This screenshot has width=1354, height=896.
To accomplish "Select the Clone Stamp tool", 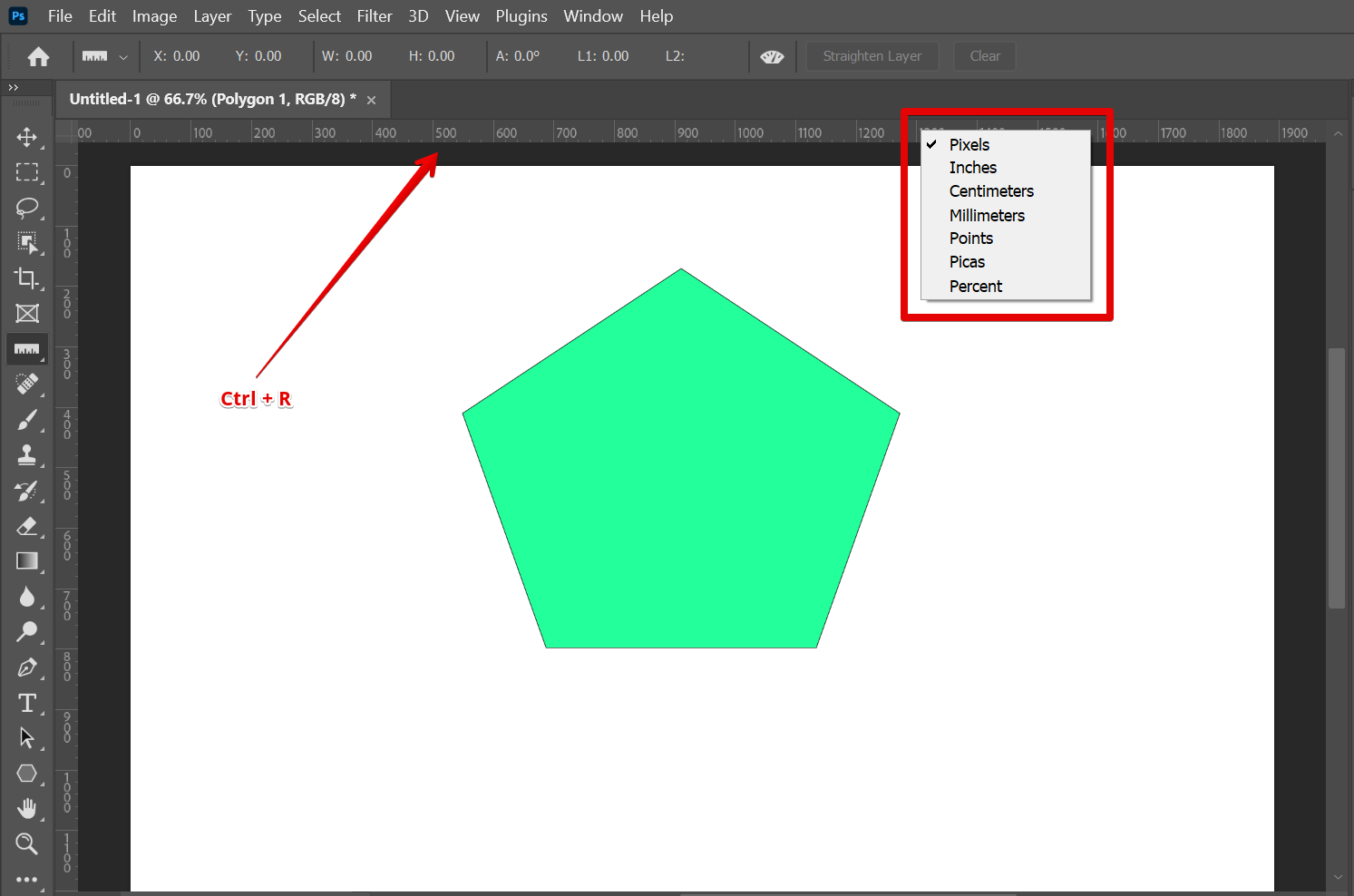I will pyautogui.click(x=27, y=454).
